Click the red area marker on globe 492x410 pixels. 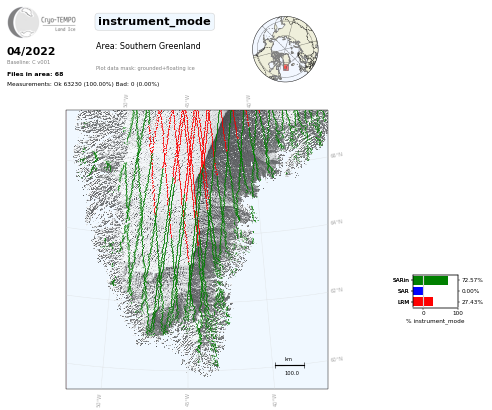[x=286, y=67]
